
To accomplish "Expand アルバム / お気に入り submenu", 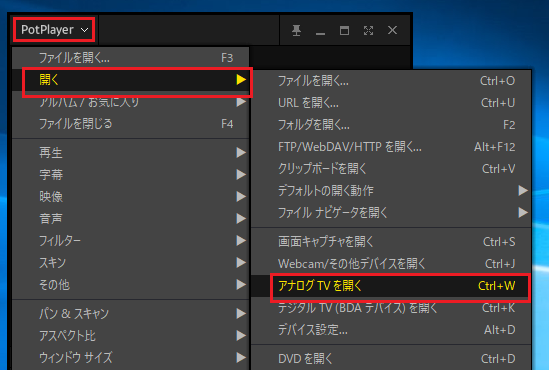I will coord(131,102).
